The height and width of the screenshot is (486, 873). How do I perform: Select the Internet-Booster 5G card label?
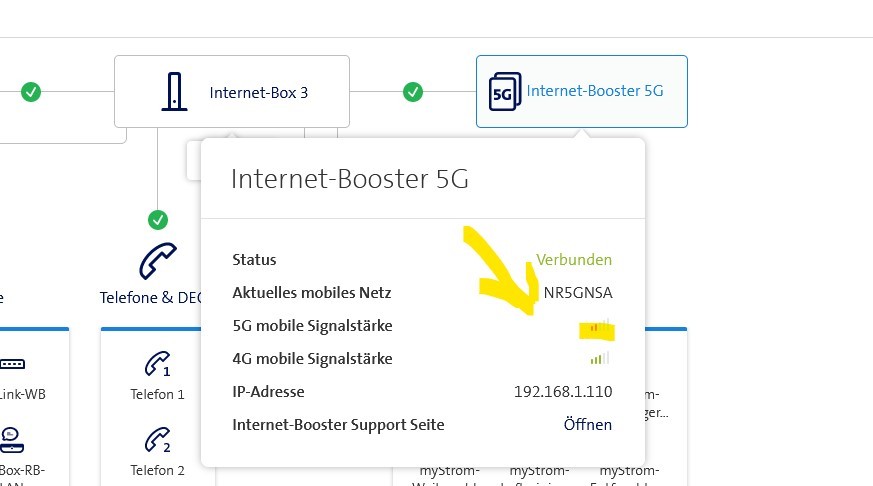coord(594,91)
